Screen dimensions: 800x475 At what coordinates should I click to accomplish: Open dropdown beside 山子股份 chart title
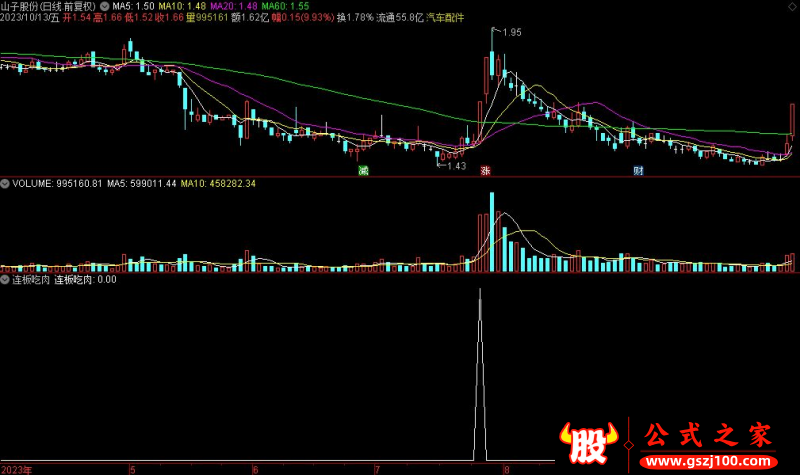coord(104,6)
